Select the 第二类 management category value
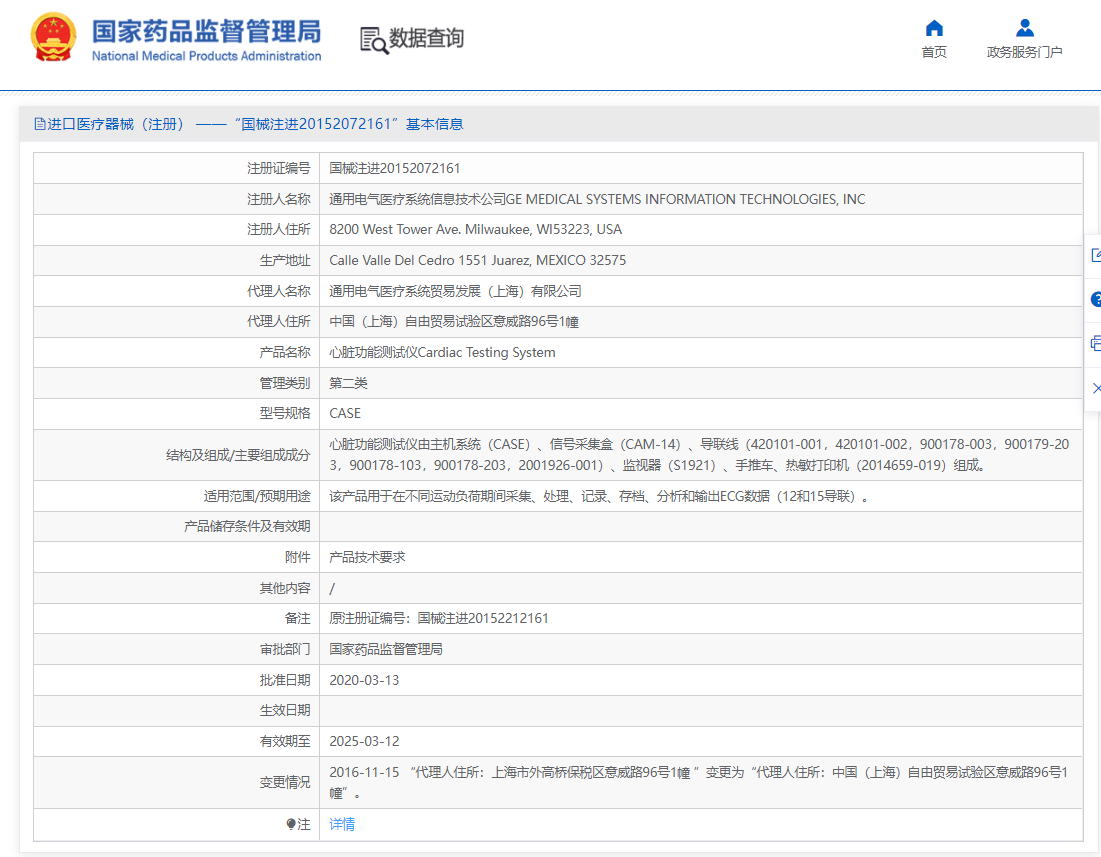This screenshot has width=1101, height=857. pos(348,383)
